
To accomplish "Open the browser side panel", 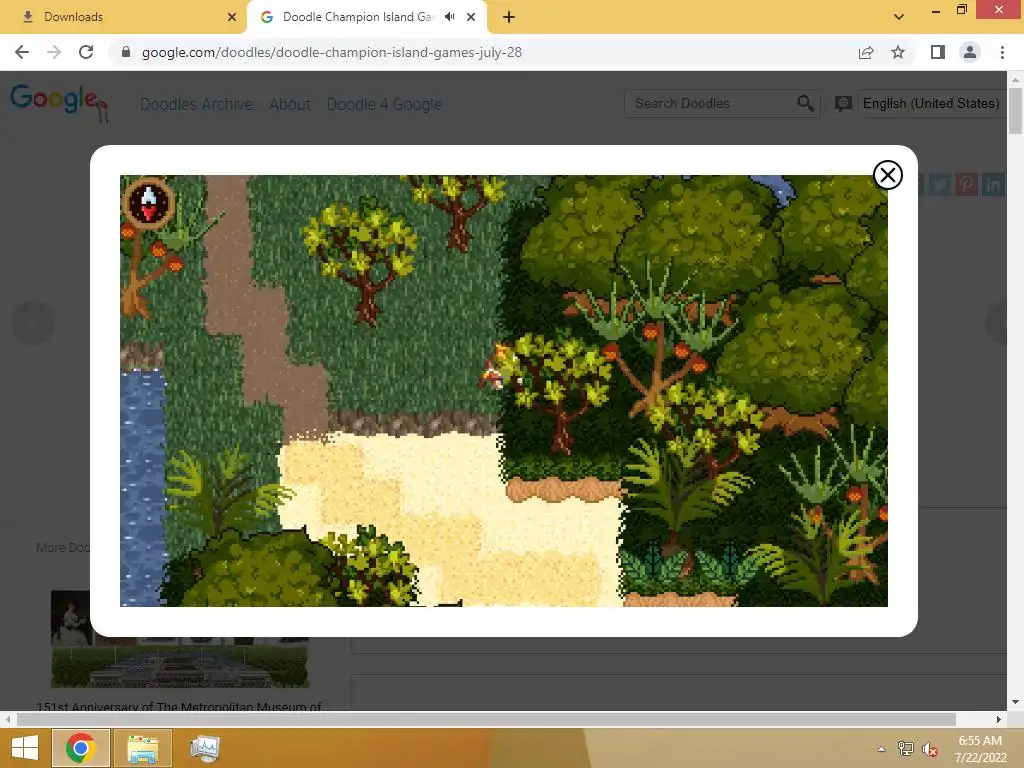I will pos(938,52).
